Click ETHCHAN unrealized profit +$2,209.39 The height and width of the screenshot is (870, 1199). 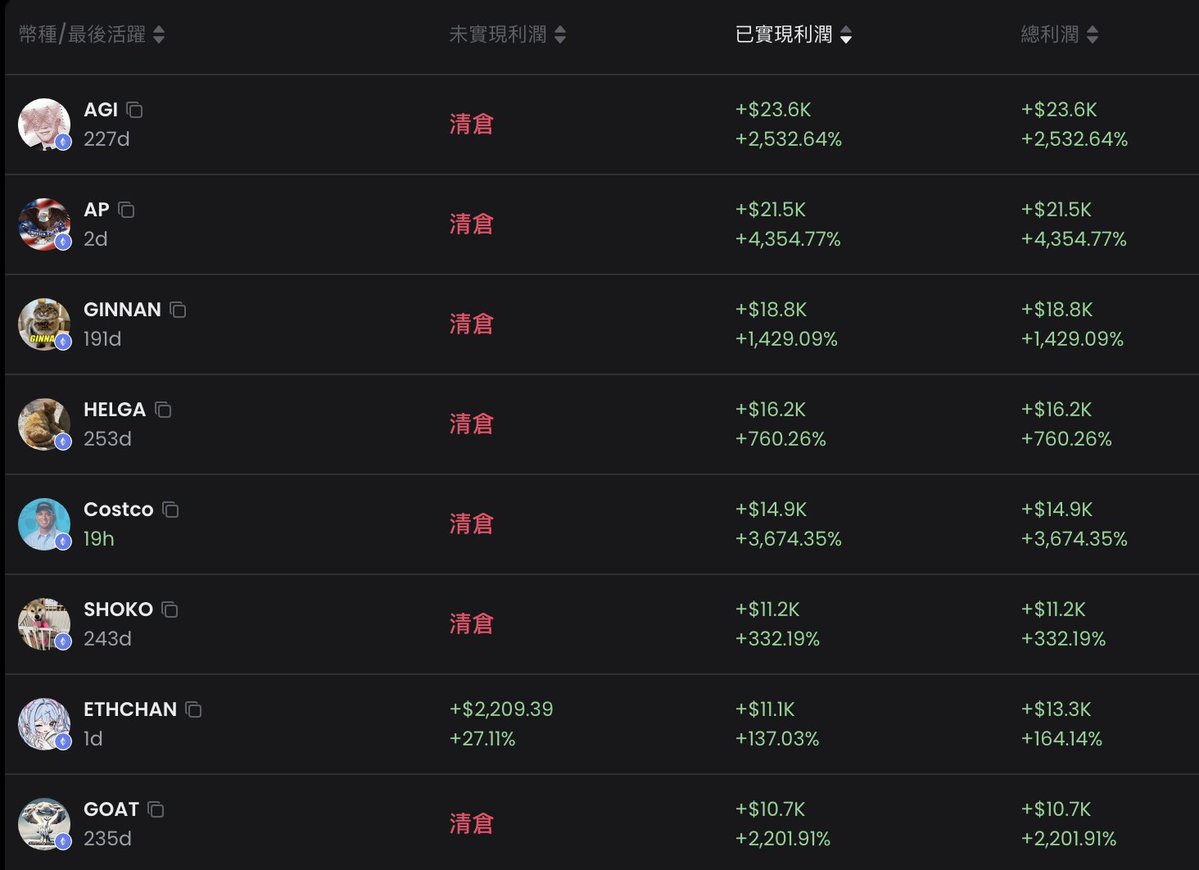501,709
